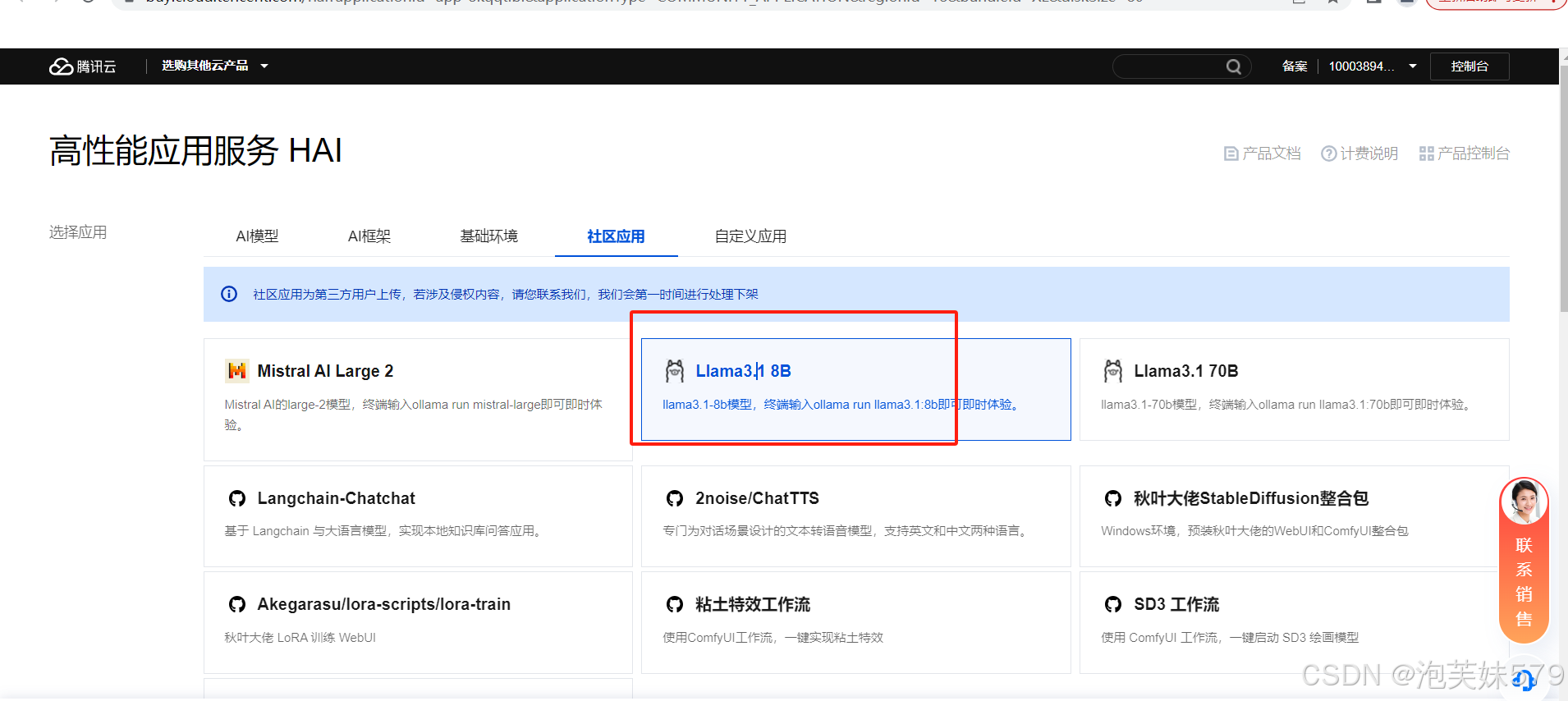Click the 控制台 button
Screen dimensions: 1568x701
1469,66
